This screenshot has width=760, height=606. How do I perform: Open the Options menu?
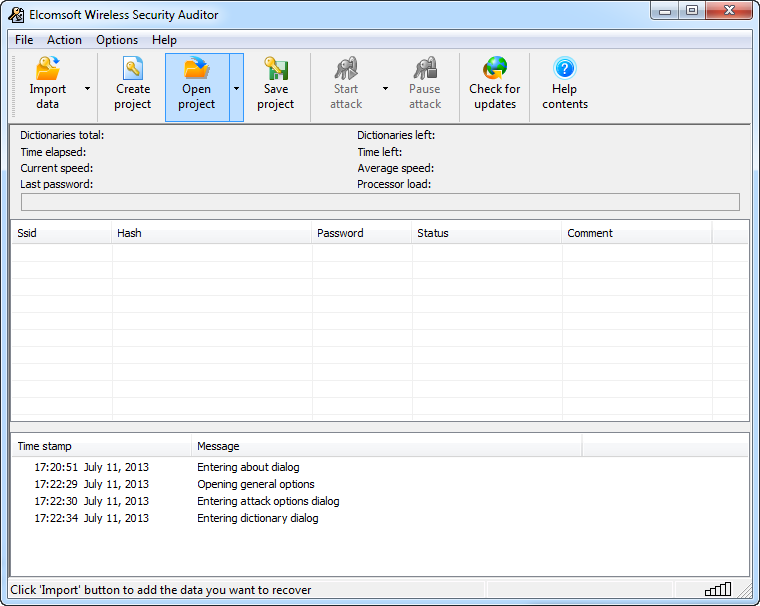point(117,40)
